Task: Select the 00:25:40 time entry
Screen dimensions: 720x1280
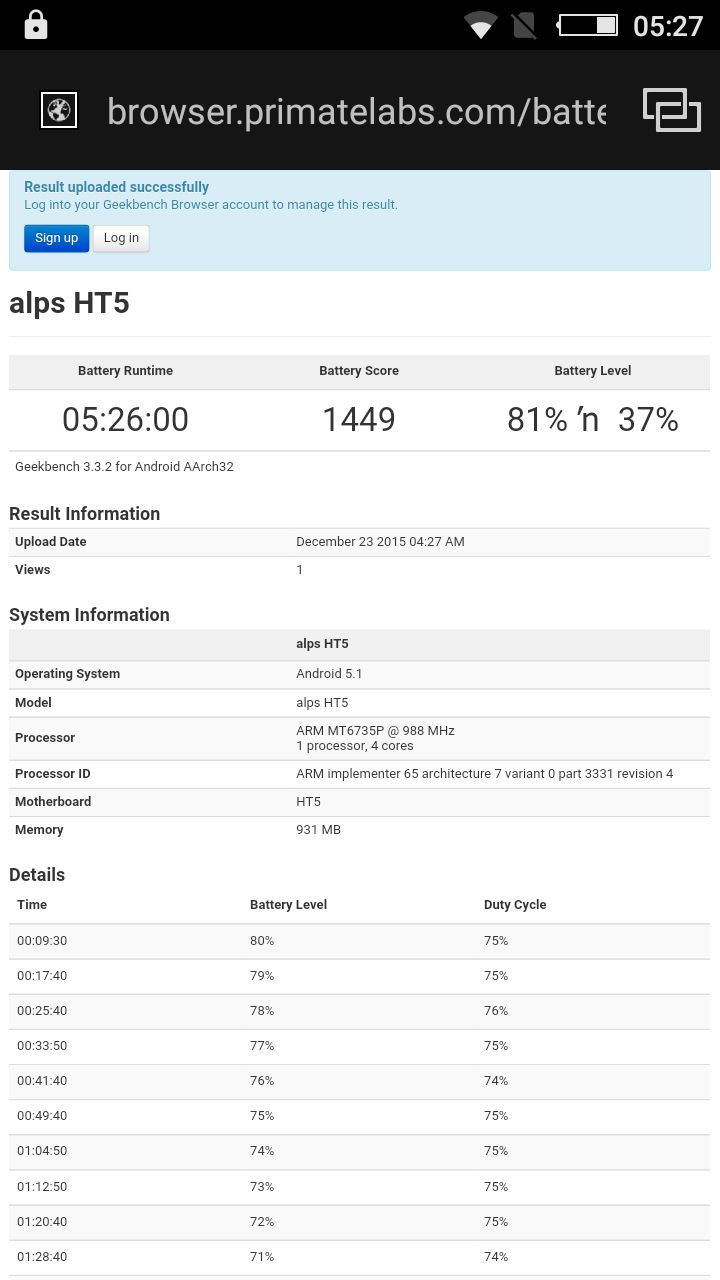Action: tap(42, 1011)
